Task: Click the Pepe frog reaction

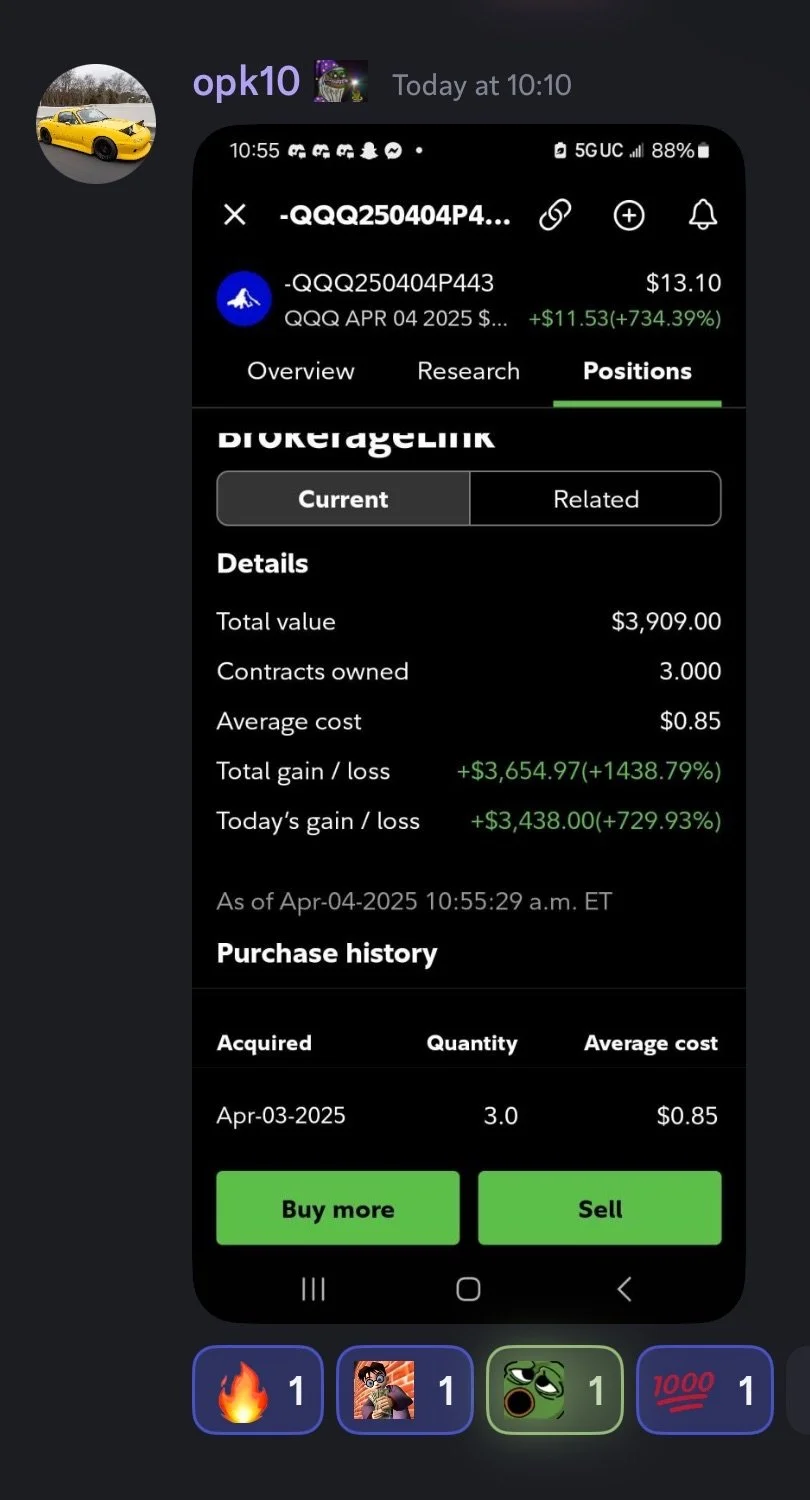Action: pos(555,1390)
